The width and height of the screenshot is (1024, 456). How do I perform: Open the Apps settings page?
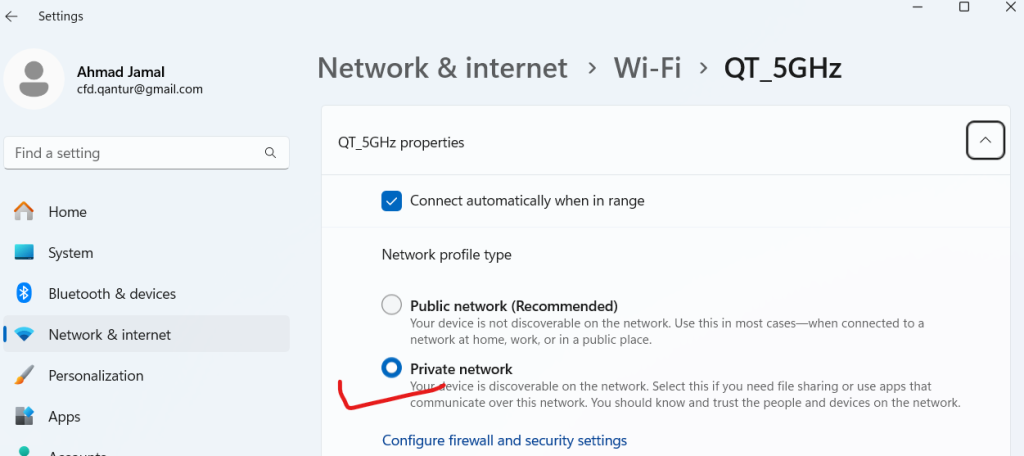click(64, 417)
